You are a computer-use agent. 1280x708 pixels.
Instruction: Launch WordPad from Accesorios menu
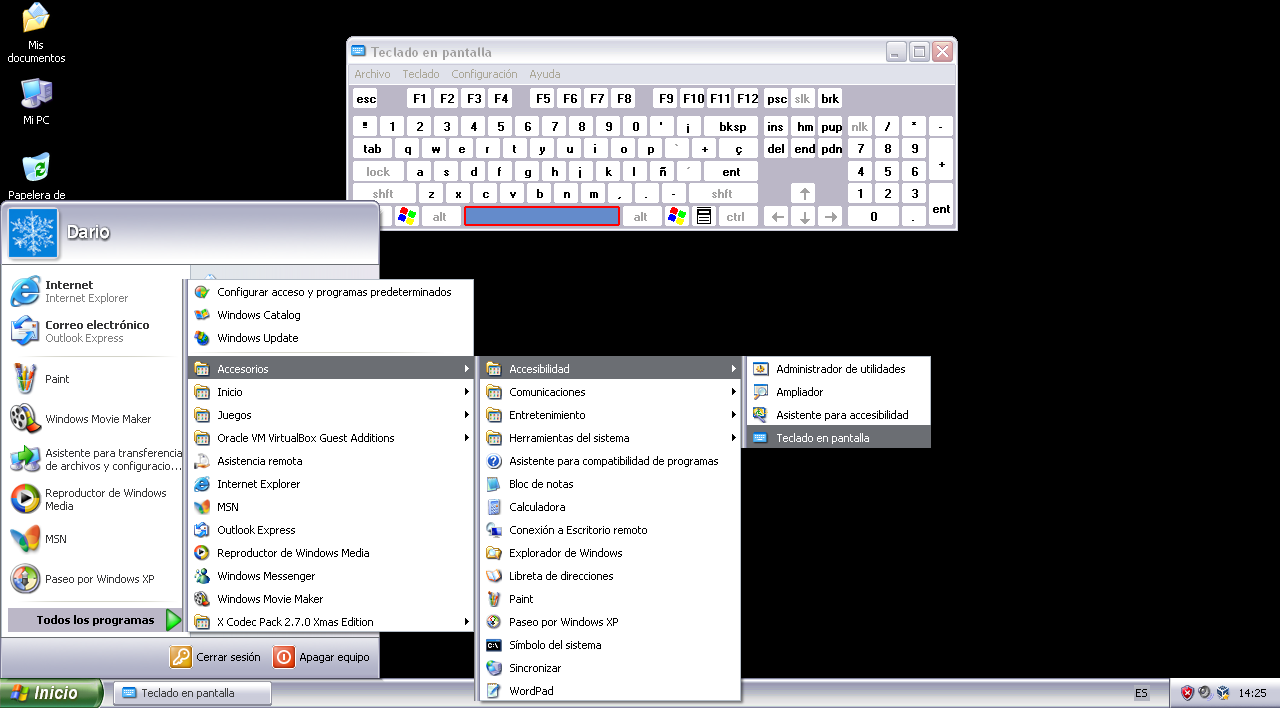[x=610, y=691]
